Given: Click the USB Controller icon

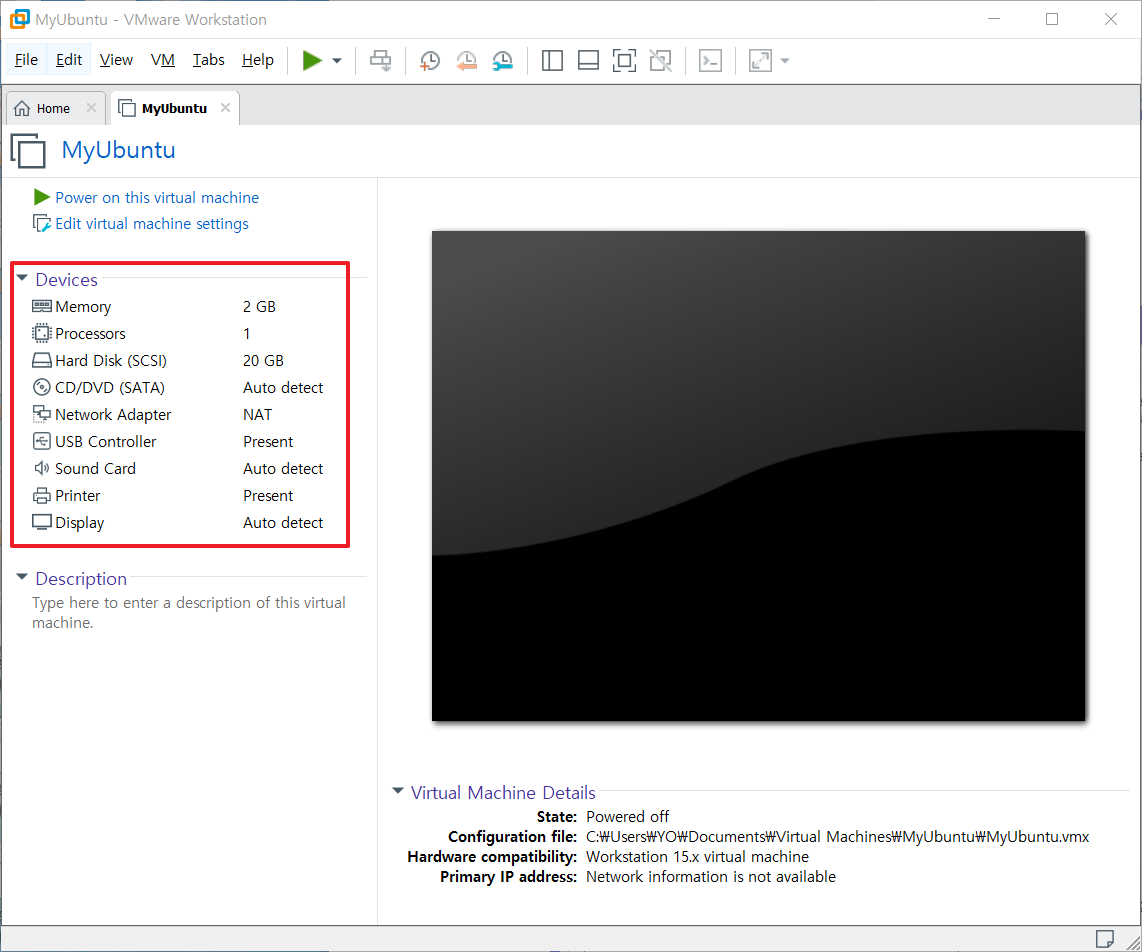Looking at the screenshot, I should [42, 441].
